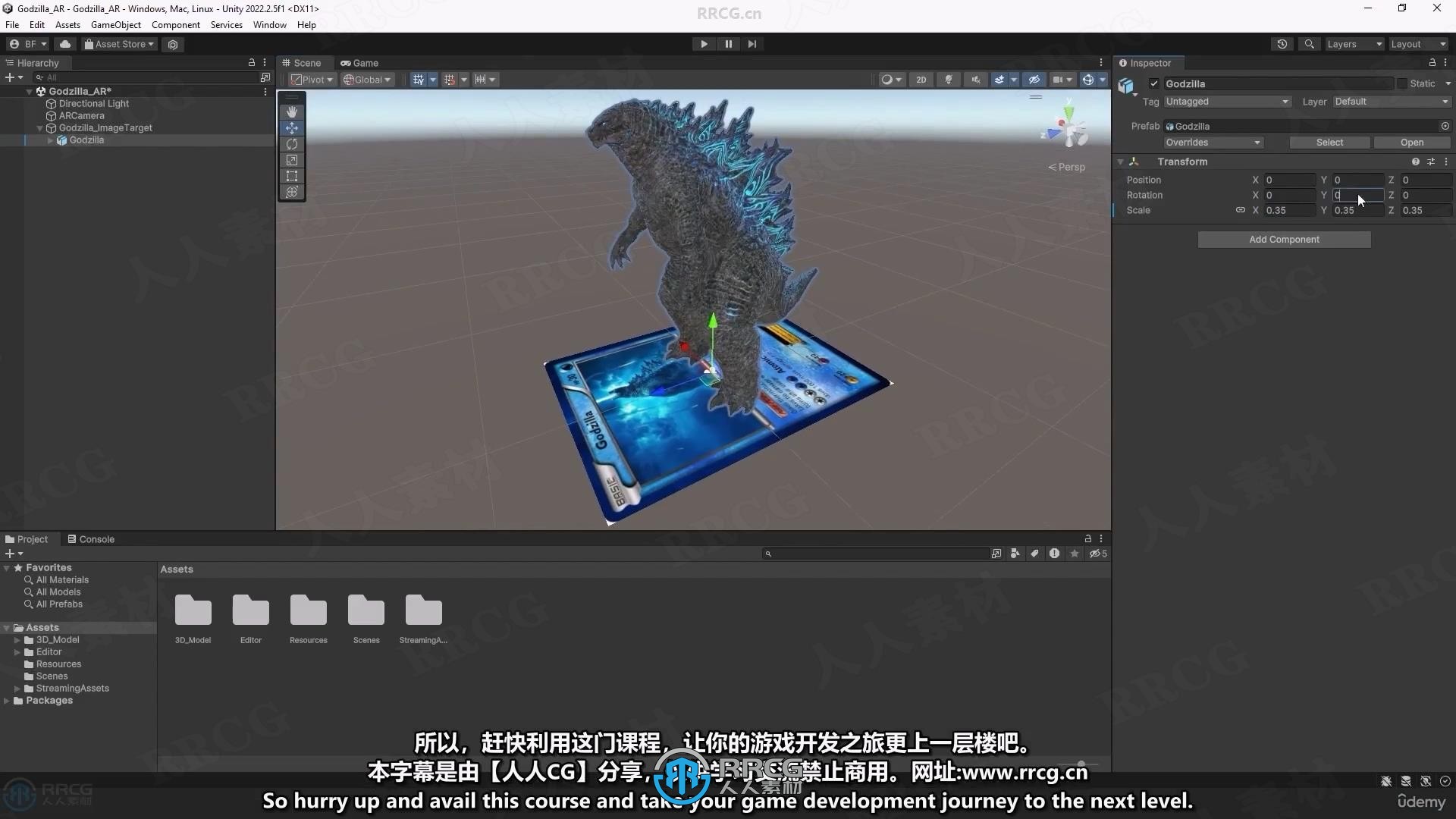Open the Component menu
Image resolution: width=1456 pixels, height=819 pixels.
(x=175, y=25)
